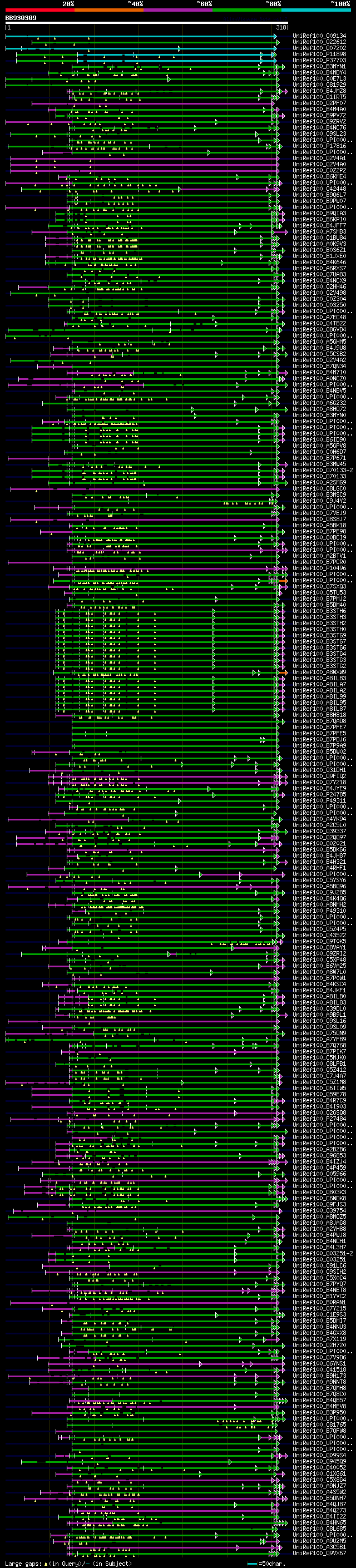This screenshot has width=356, height=1568.
Task: Select the UniRef100_C0Z2P2 label
Action: (x=319, y=170)
